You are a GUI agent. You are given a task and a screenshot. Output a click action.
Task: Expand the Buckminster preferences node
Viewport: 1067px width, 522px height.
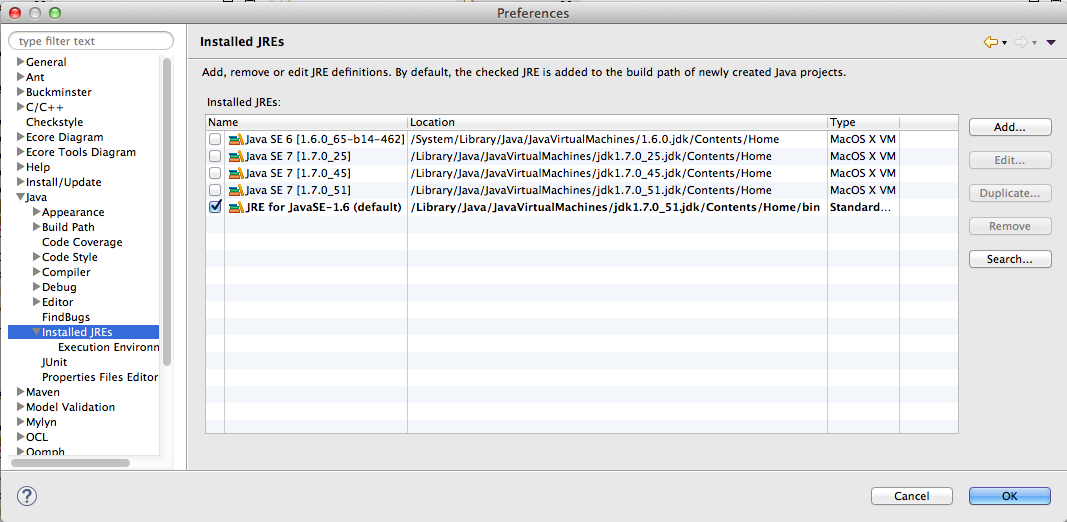pos(20,92)
